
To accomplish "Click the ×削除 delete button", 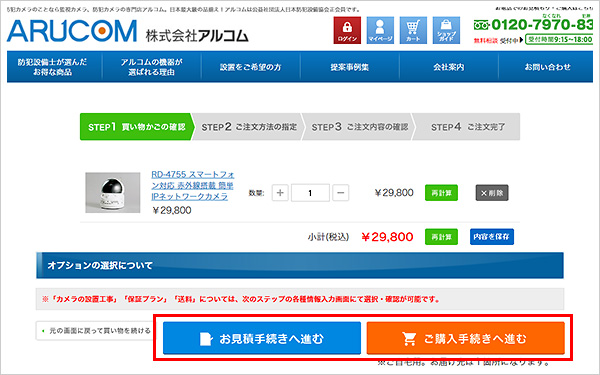I will point(492,193).
